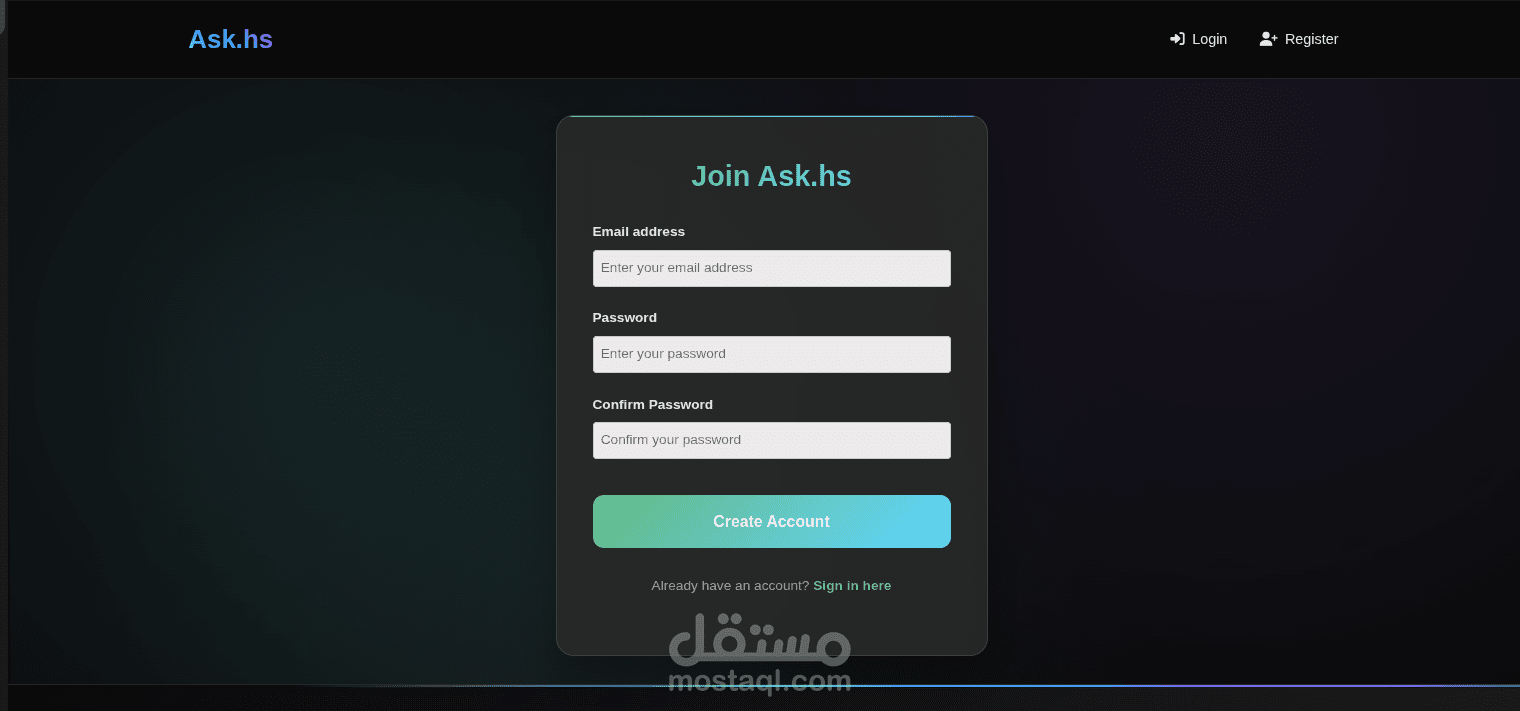Click the Already have an account text
Viewport: 1520px width, 711px height.
click(730, 586)
